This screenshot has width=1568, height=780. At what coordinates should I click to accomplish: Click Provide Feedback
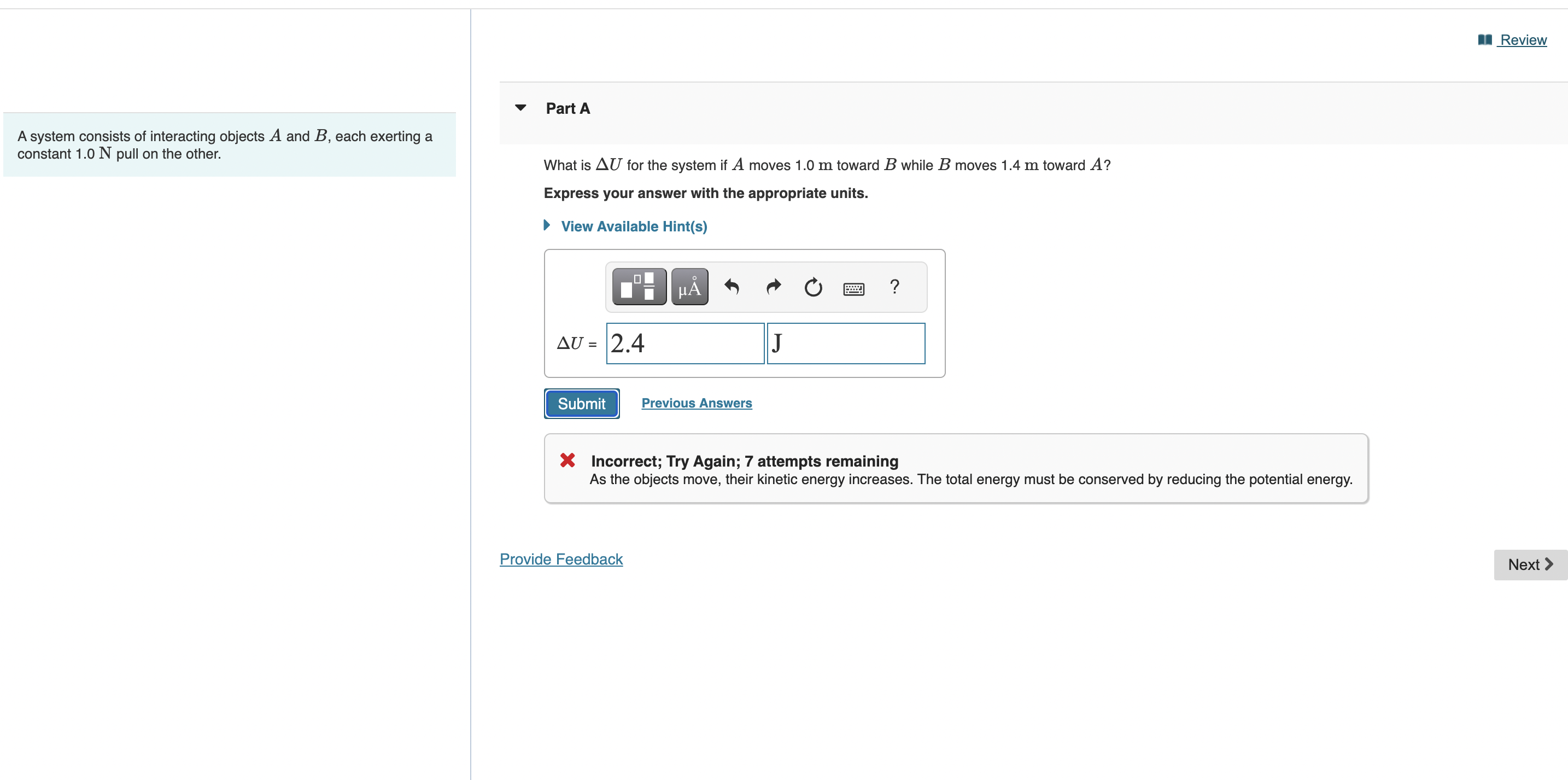560,558
